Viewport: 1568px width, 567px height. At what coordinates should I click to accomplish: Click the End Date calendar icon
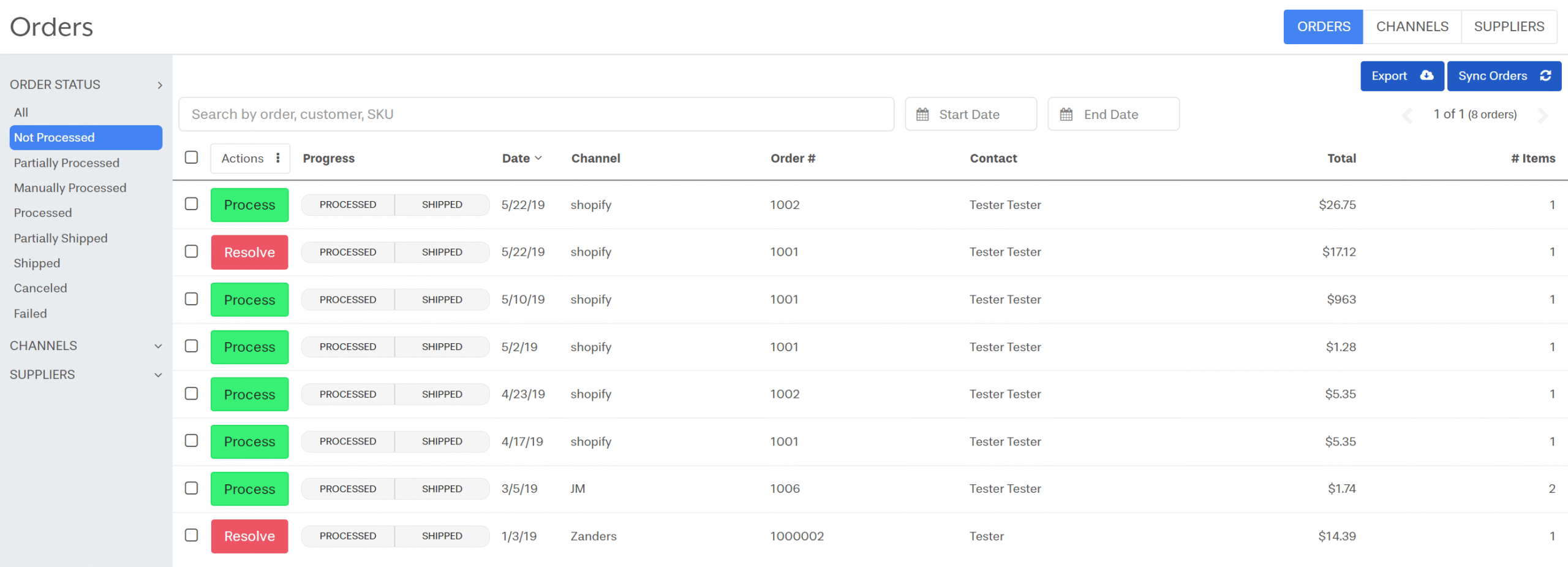[1066, 114]
